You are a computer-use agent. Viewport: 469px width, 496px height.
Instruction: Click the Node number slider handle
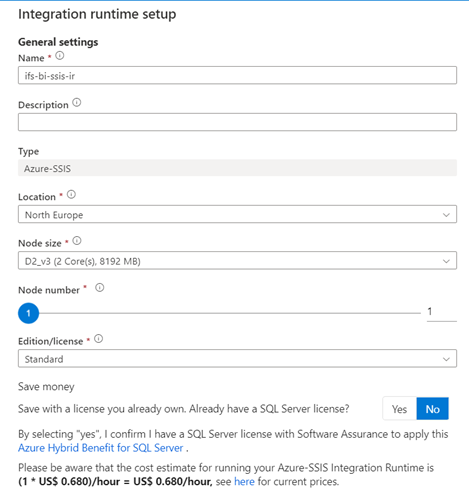click(x=28, y=313)
